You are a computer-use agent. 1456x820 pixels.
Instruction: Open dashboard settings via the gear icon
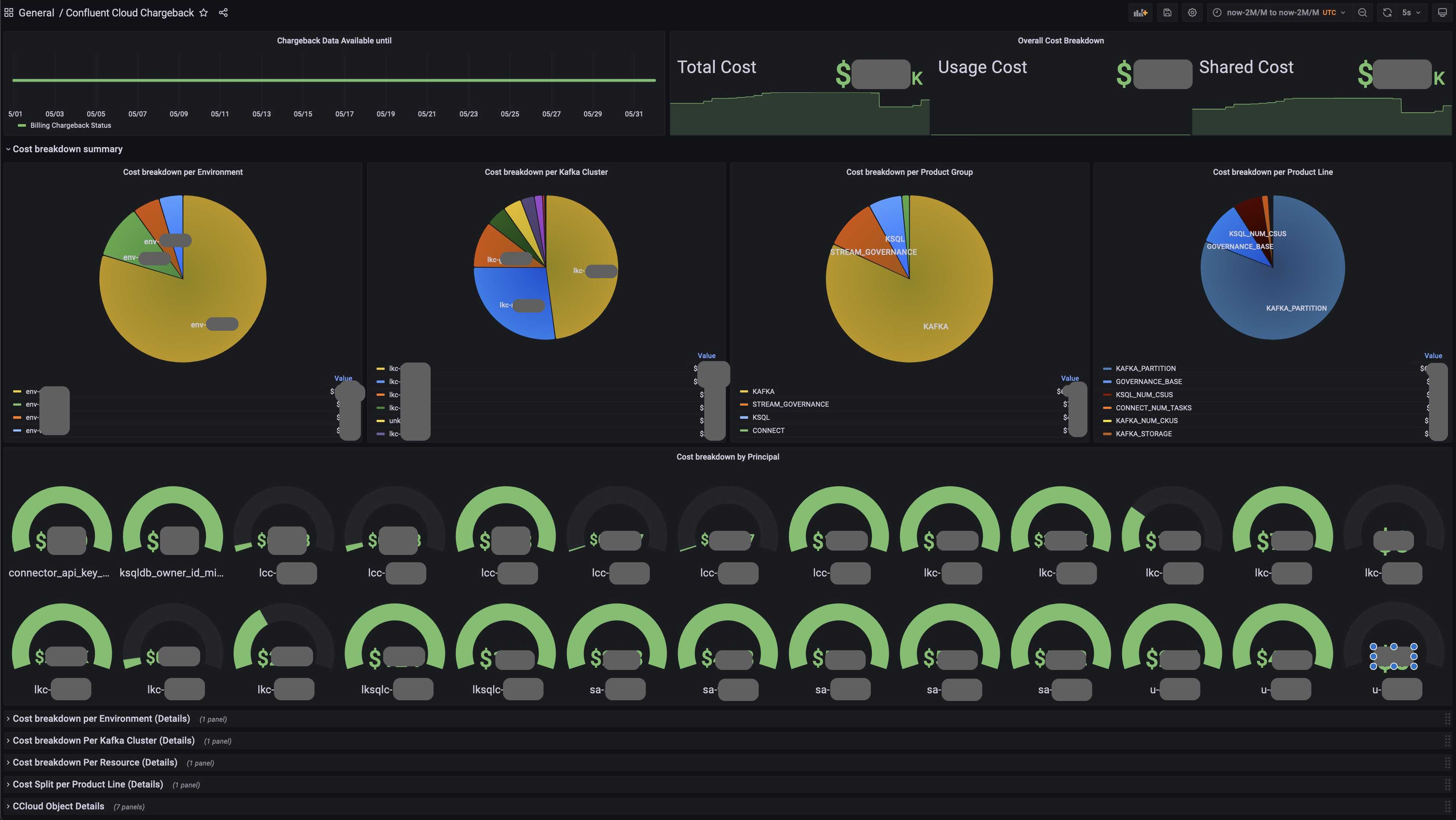pos(1192,12)
